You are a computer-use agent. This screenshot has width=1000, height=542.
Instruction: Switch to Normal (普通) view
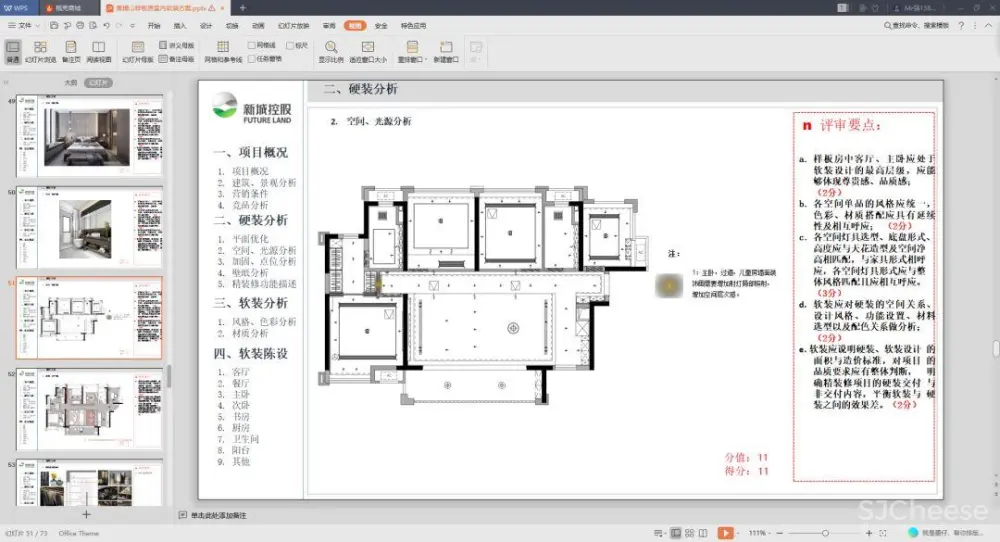click(13, 51)
